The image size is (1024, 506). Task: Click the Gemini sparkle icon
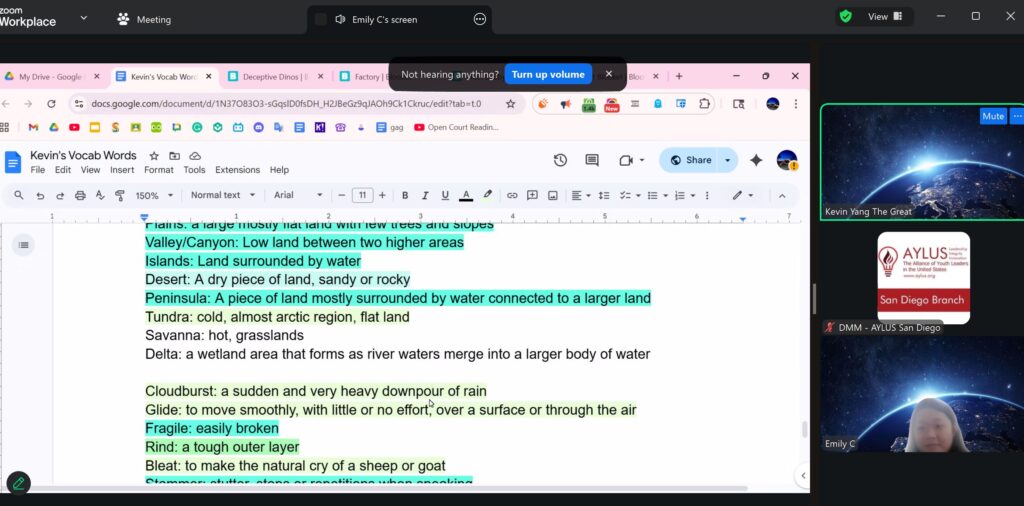coord(756,160)
